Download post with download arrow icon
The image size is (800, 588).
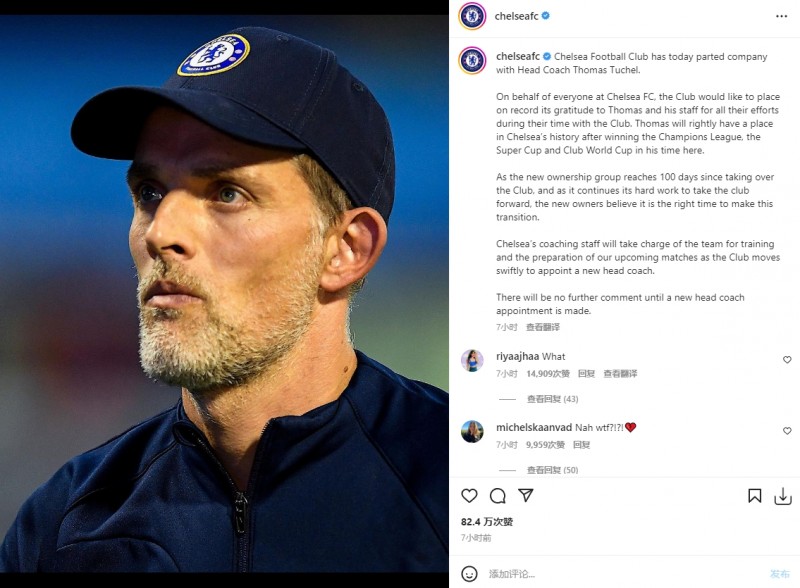coord(783,496)
